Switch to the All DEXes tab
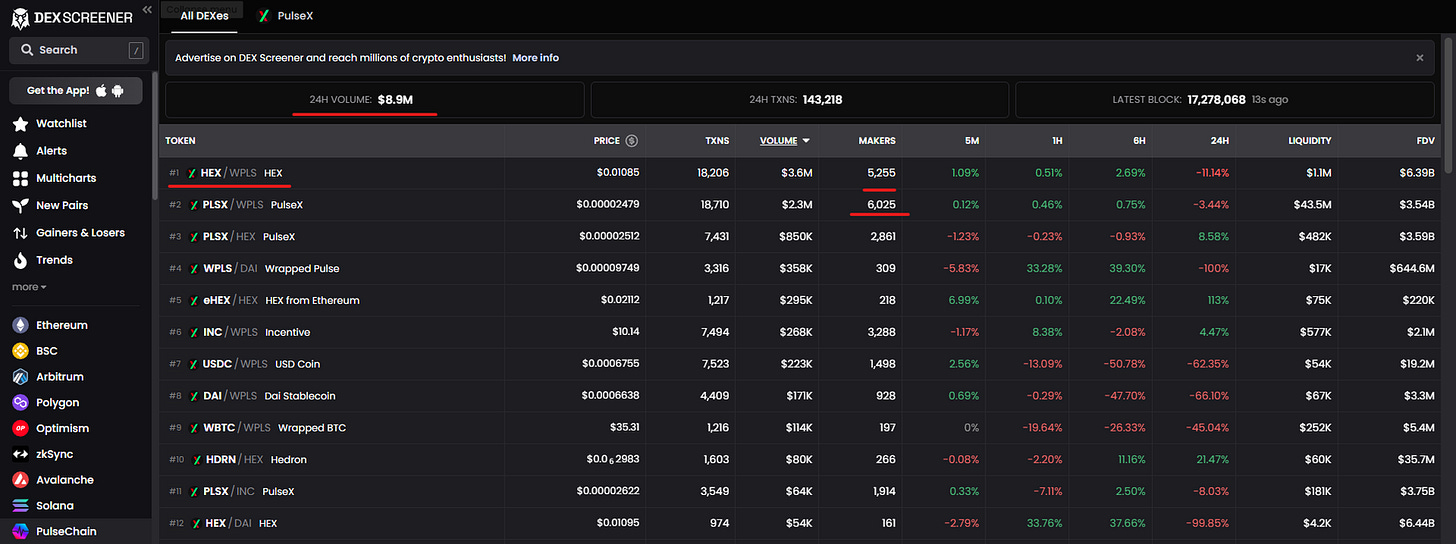The image size is (1456, 544). click(204, 16)
